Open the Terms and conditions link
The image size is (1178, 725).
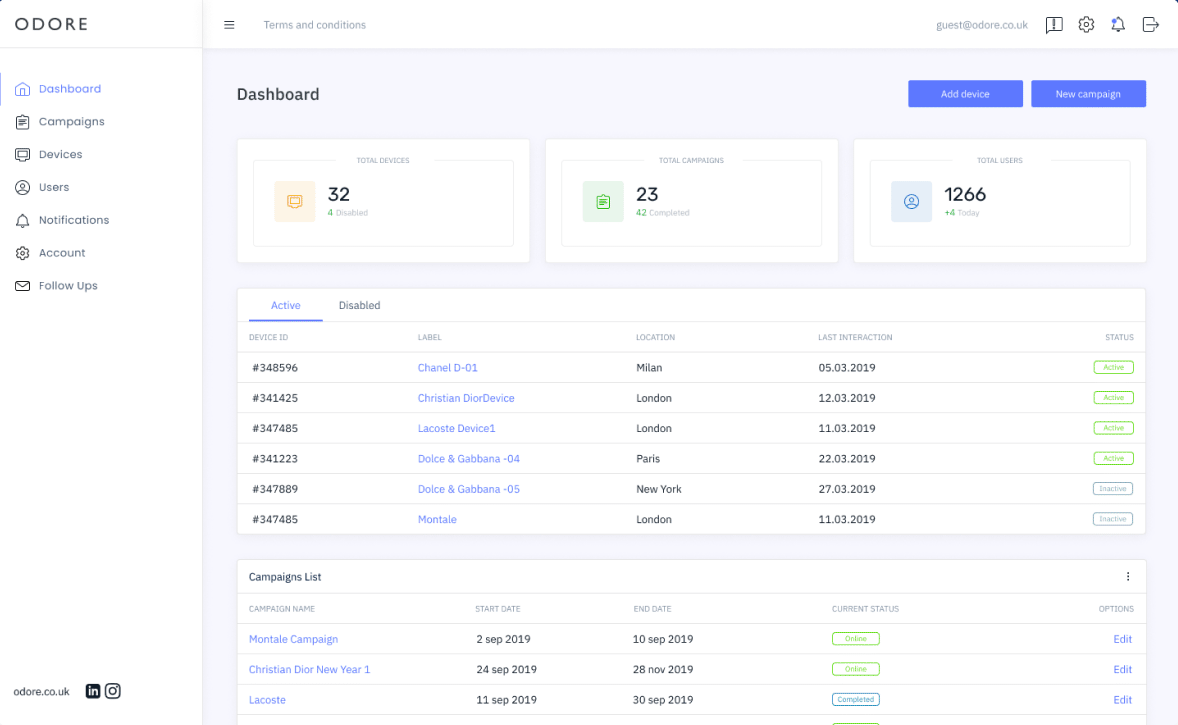click(x=315, y=25)
